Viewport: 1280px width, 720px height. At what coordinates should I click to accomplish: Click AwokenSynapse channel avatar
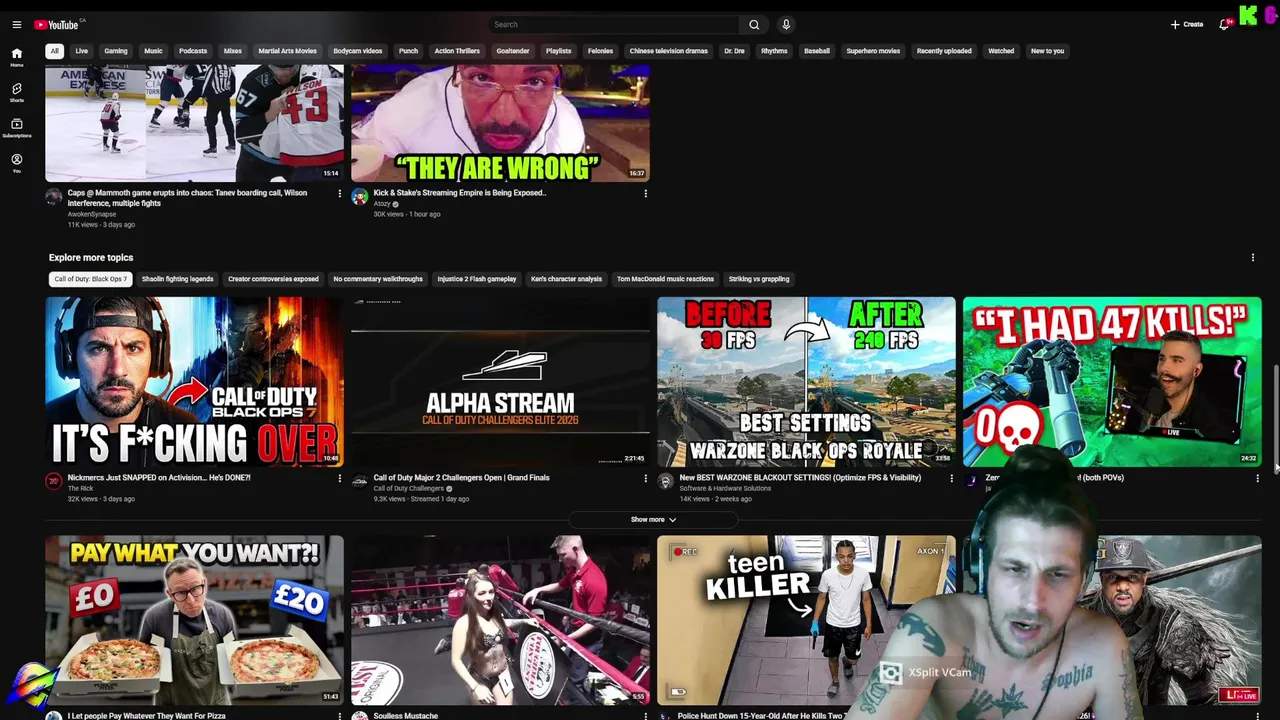coord(54,197)
